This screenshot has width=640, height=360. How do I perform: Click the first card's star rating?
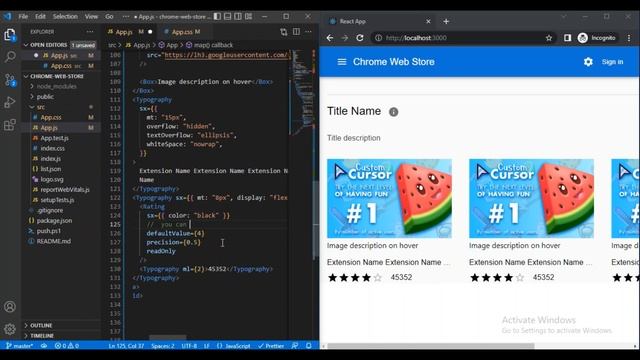[x=355, y=278]
